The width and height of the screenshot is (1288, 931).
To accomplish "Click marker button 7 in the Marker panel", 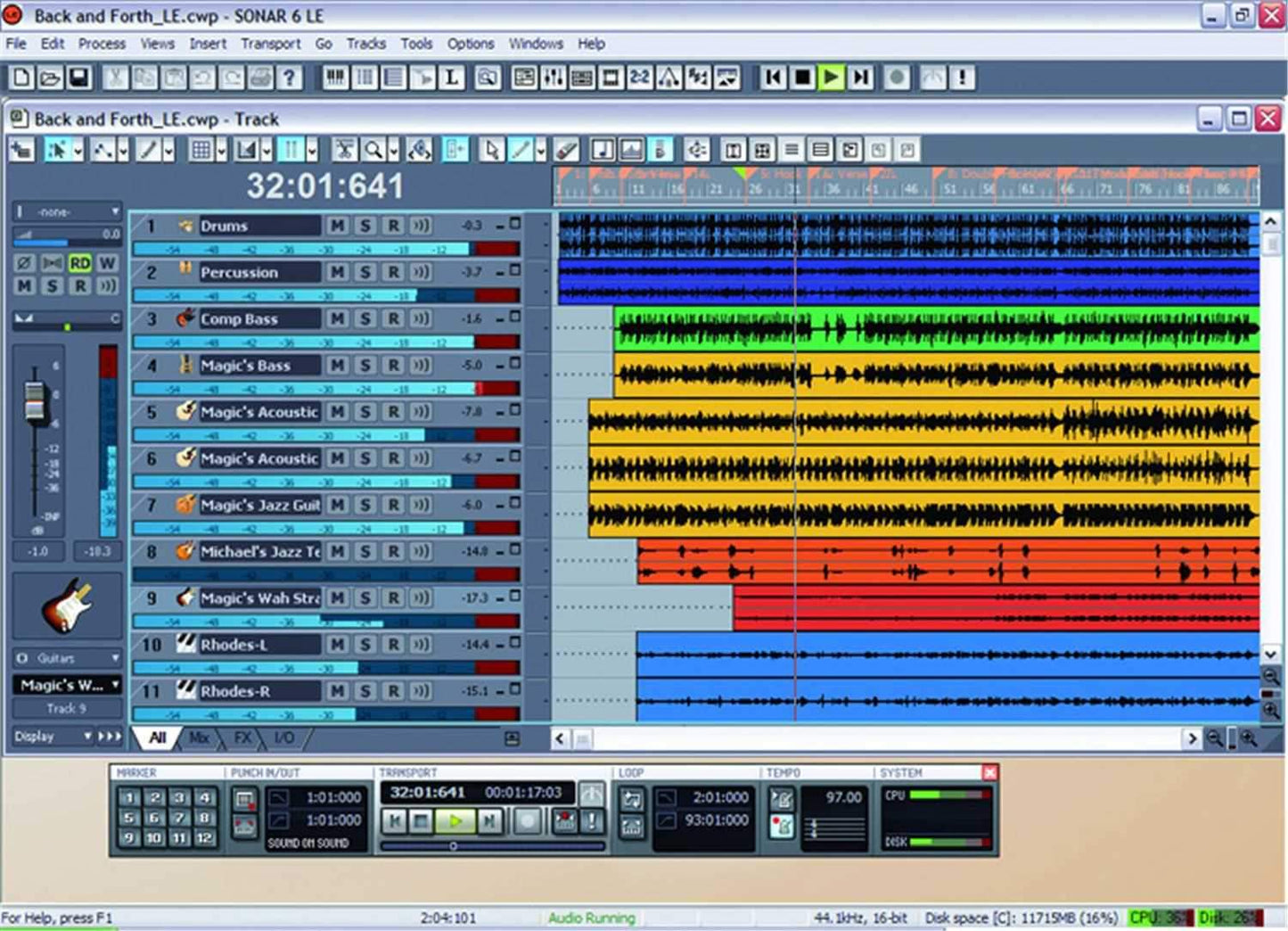I will click(179, 818).
